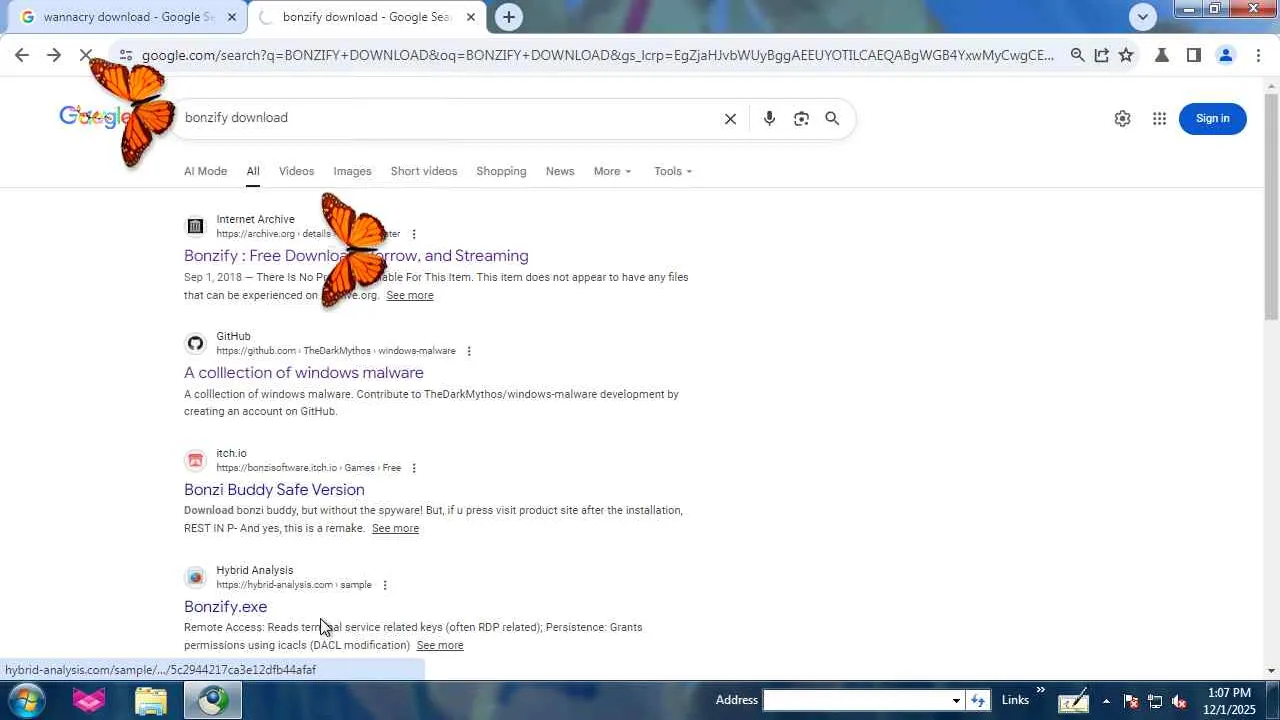The width and height of the screenshot is (1280, 720).
Task: Expand See more on Bonzi Buddy result
Action: (395, 529)
